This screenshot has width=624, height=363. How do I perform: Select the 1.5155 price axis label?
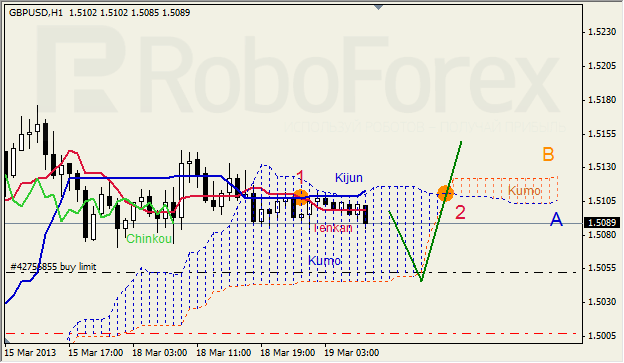coord(602,134)
